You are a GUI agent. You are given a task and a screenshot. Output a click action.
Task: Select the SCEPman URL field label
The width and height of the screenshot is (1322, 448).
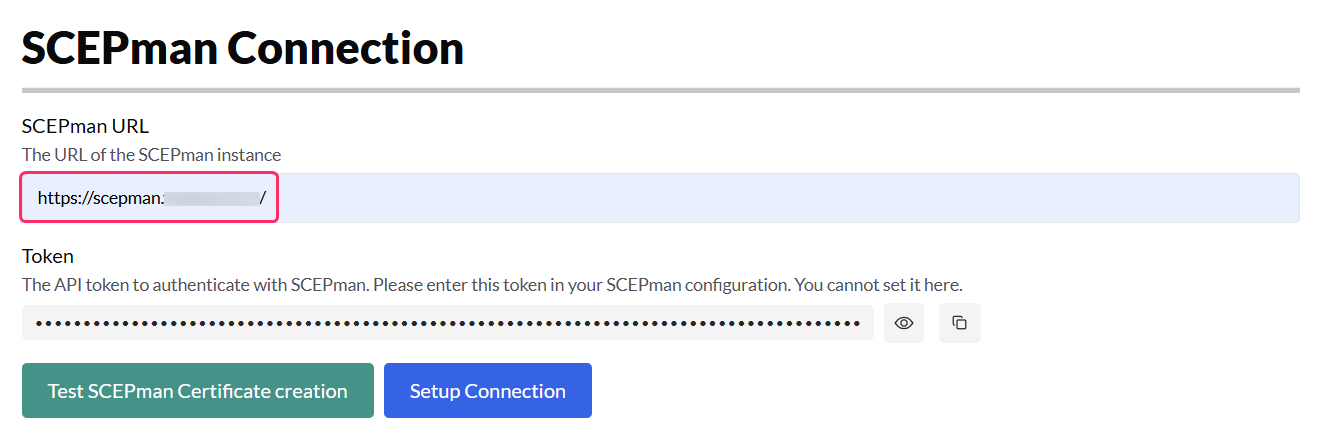pyautogui.click(x=85, y=126)
